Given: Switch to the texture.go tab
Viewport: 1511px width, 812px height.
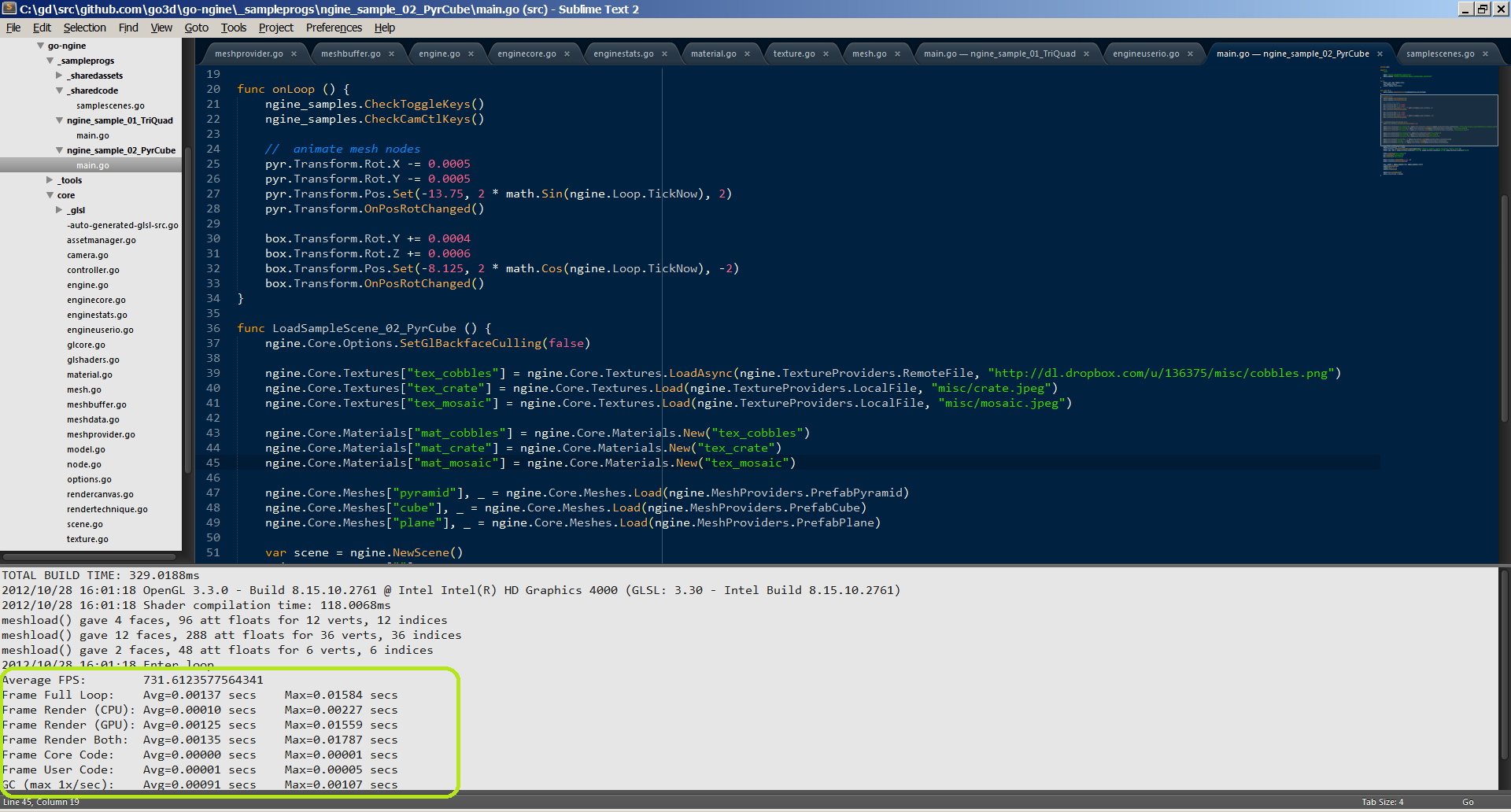Looking at the screenshot, I should [x=793, y=54].
